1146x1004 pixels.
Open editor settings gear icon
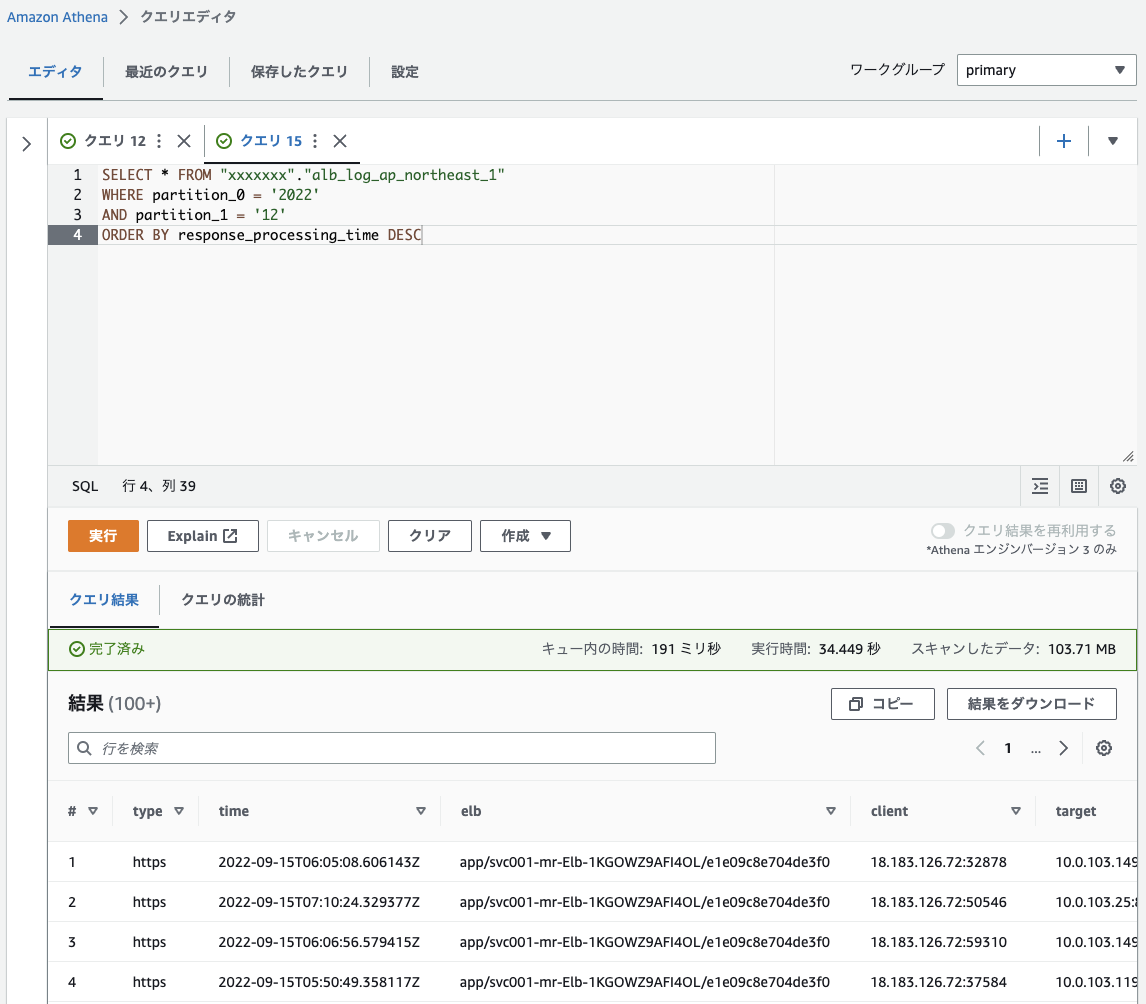[1118, 487]
